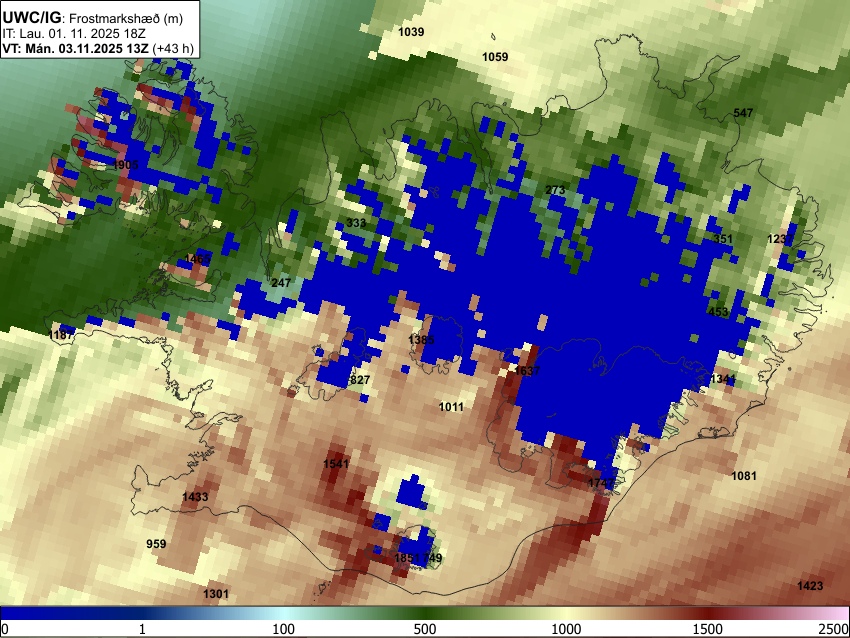Click the 1423 value on the map
The height and width of the screenshot is (638, 850).
(810, 586)
